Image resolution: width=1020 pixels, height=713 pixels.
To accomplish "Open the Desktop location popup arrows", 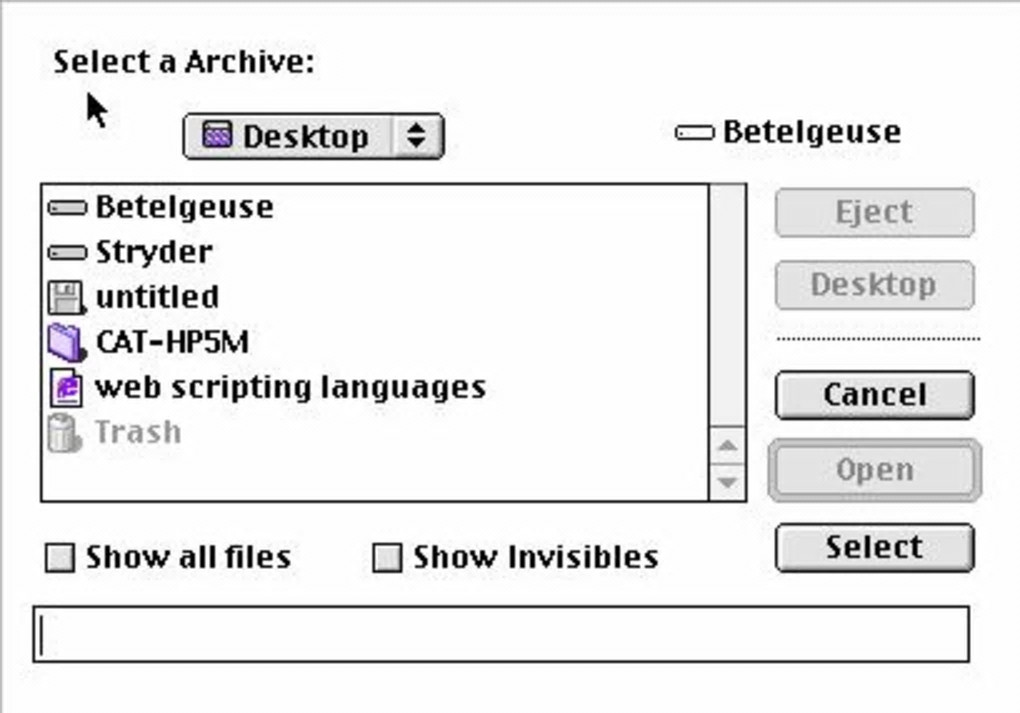I will pyautogui.click(x=417, y=136).
